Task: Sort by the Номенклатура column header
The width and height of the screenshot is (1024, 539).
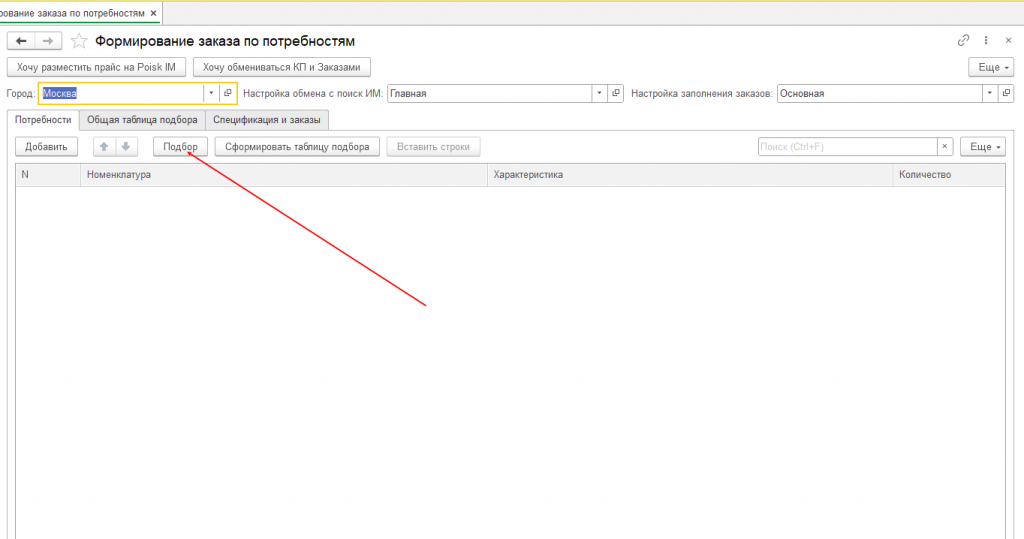Action: click(284, 175)
